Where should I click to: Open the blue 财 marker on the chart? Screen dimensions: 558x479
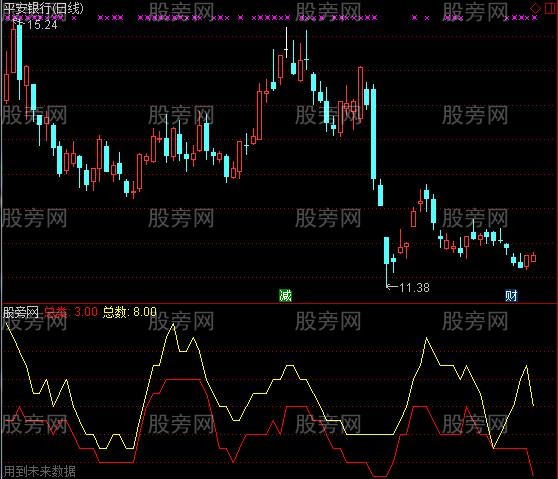click(511, 295)
